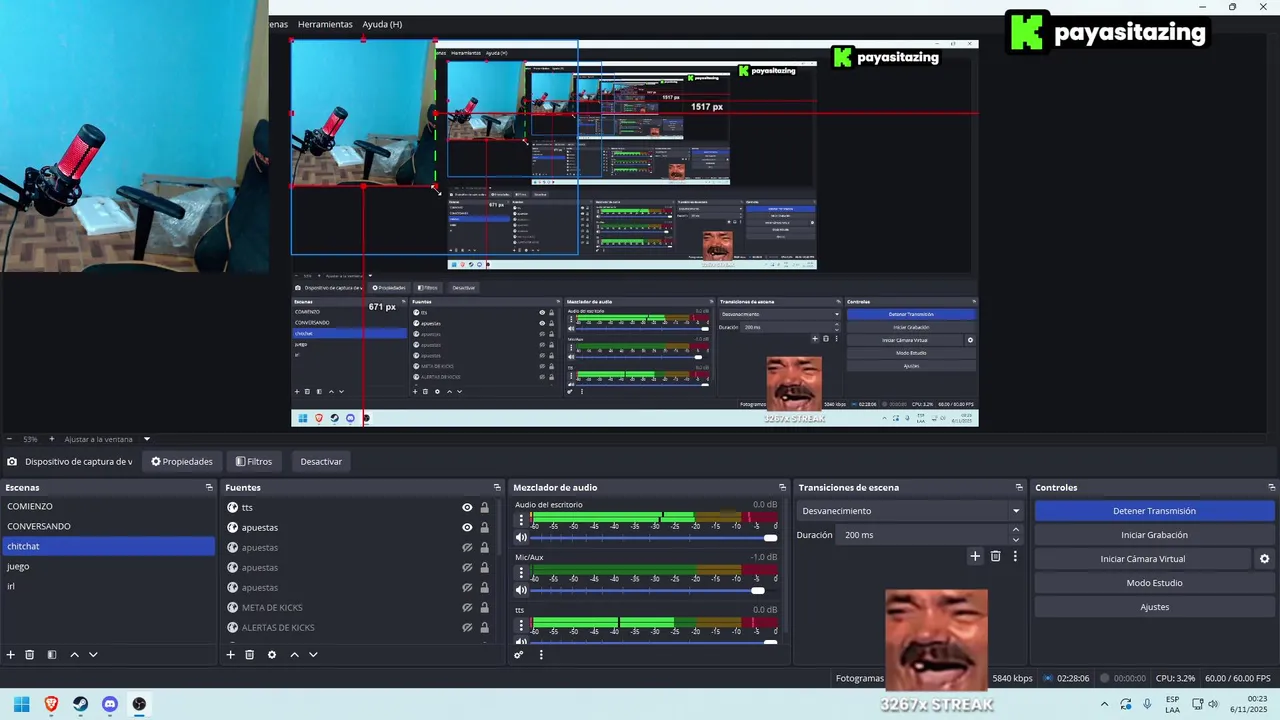The height and width of the screenshot is (720, 1280).
Task: Undock the Transiciones de escena panel
Action: click(1019, 488)
